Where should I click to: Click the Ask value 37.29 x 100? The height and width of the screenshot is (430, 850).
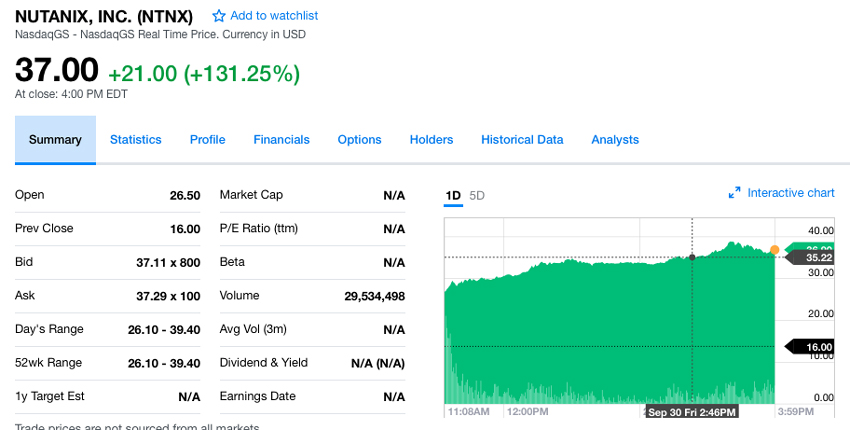168,296
